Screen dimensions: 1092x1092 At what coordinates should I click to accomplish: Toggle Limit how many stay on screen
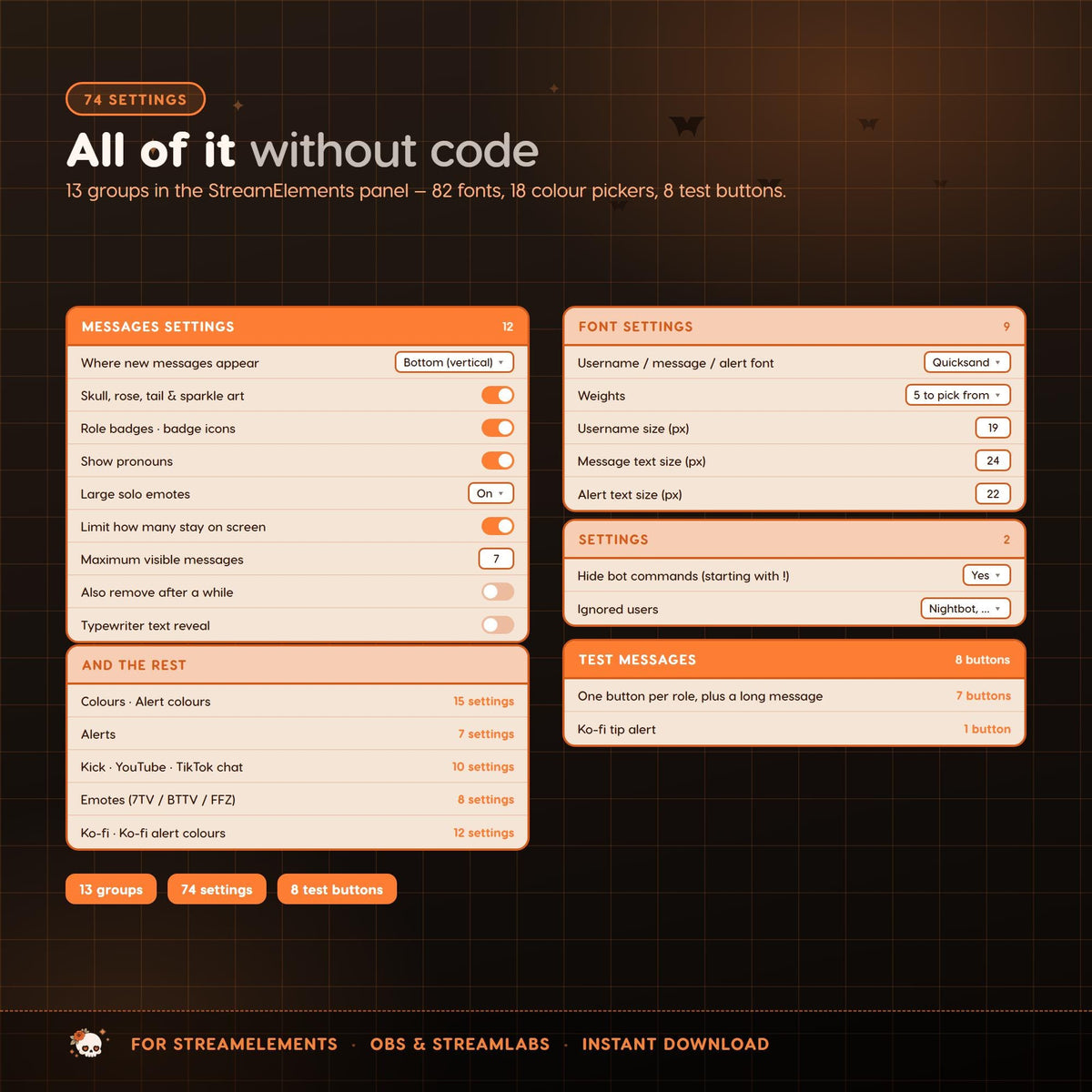coord(498,526)
